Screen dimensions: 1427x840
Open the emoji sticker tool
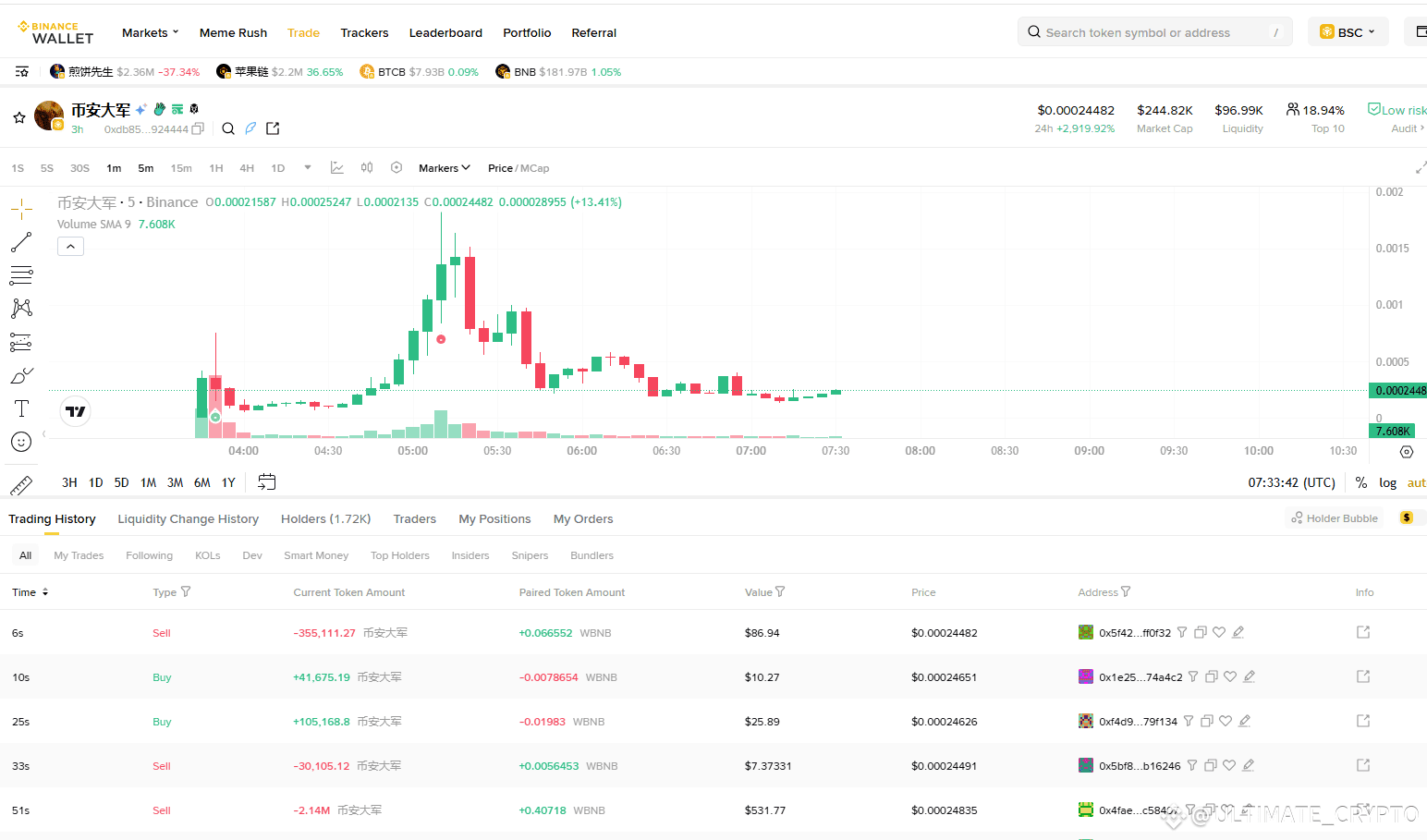(21, 442)
